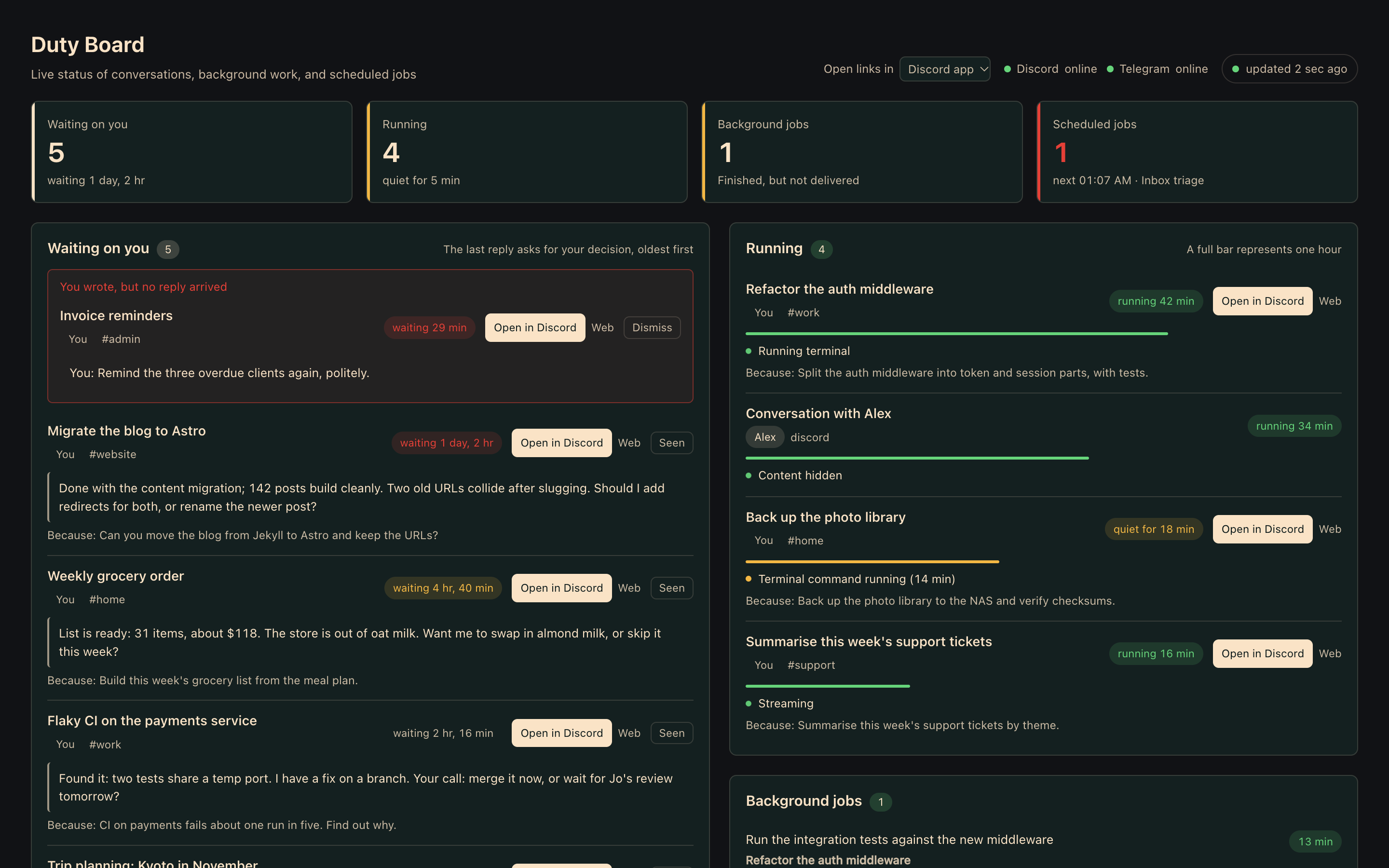The height and width of the screenshot is (868, 1389).
Task: Click the #website channel tag
Action: [112, 454]
